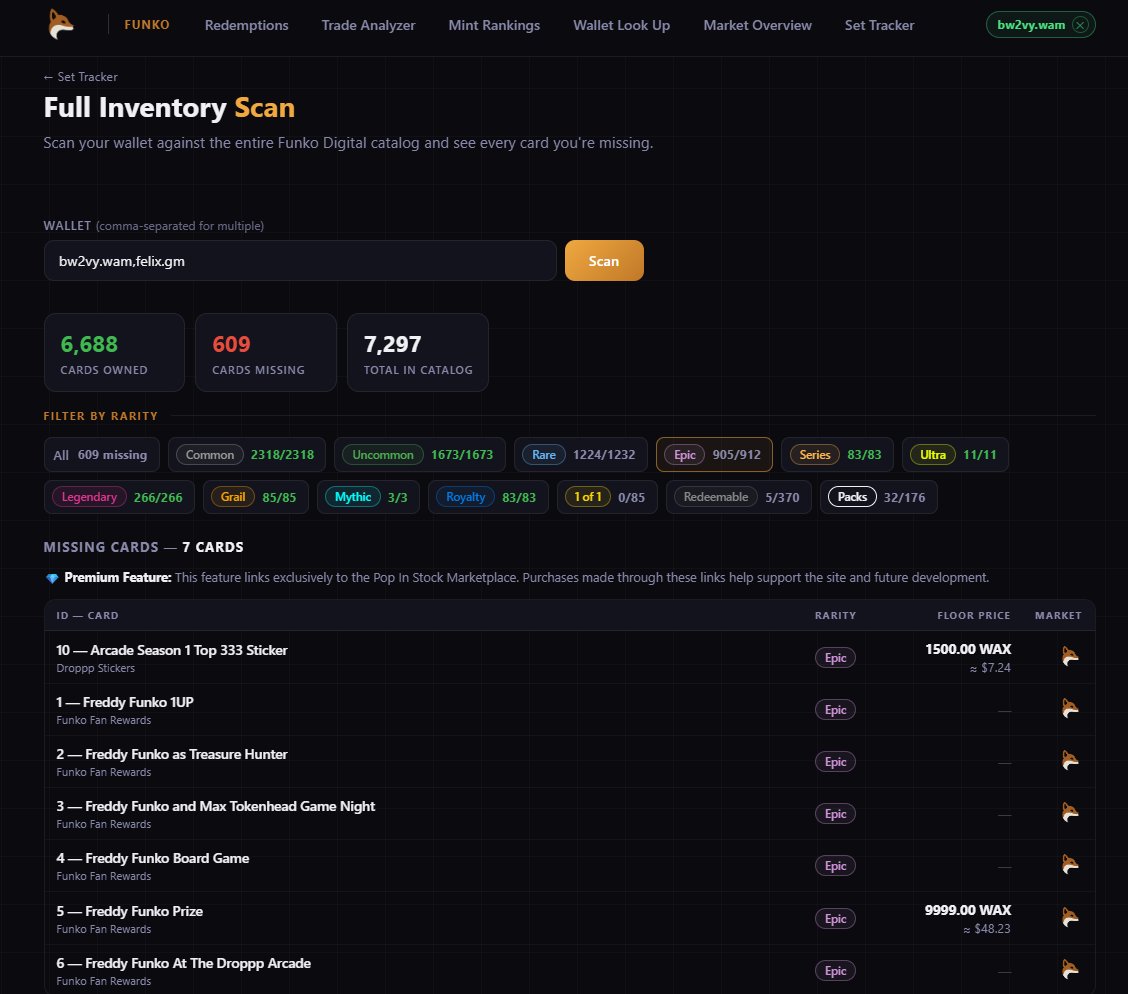Image resolution: width=1128 pixels, height=994 pixels.
Task: Open market link for Arcade Season 1 Top 333 Sticker
Action: (x=1070, y=656)
